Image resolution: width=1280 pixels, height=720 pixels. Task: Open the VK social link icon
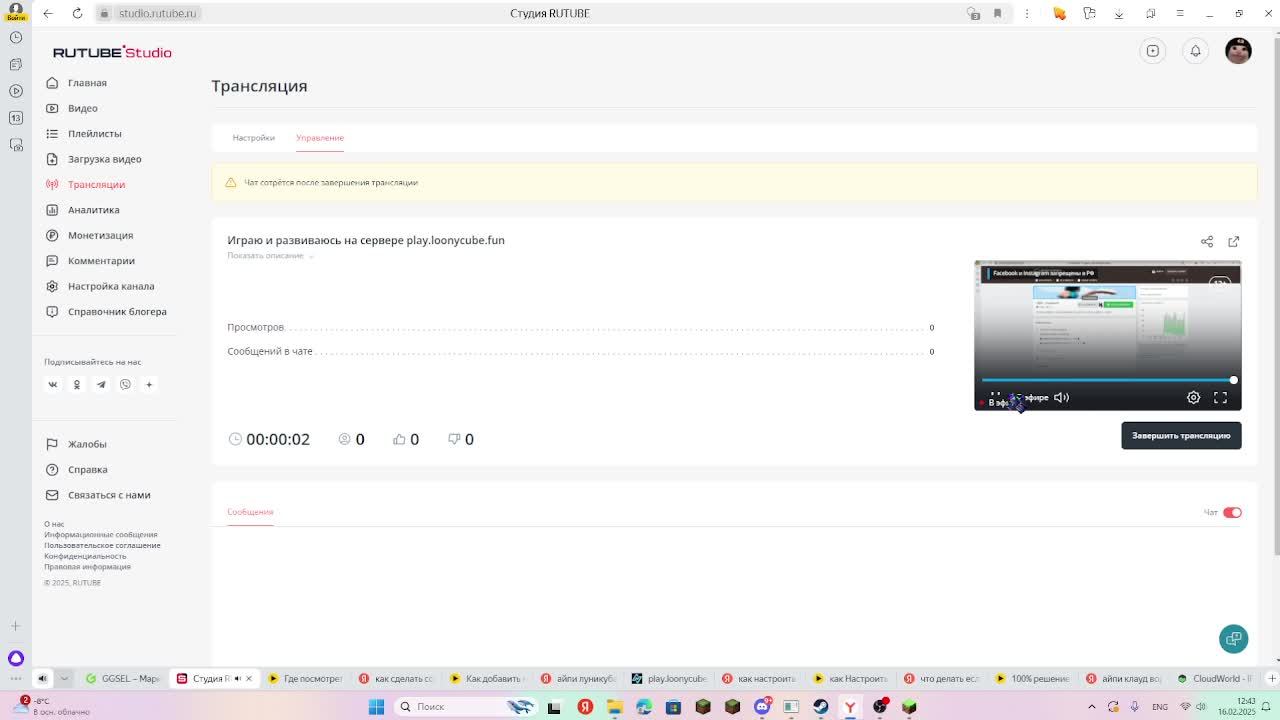pyautogui.click(x=53, y=385)
